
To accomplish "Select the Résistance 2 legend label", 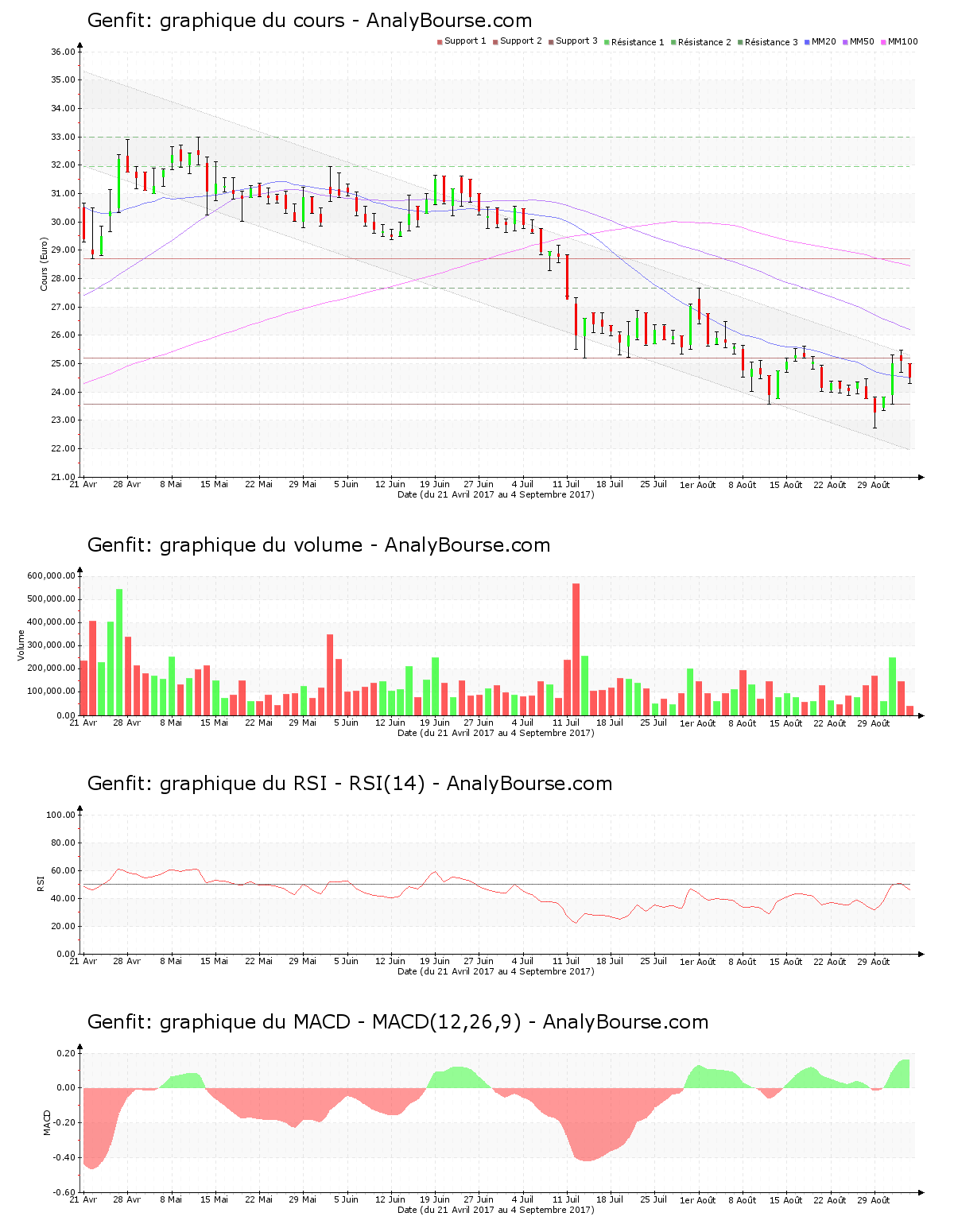I will [704, 42].
